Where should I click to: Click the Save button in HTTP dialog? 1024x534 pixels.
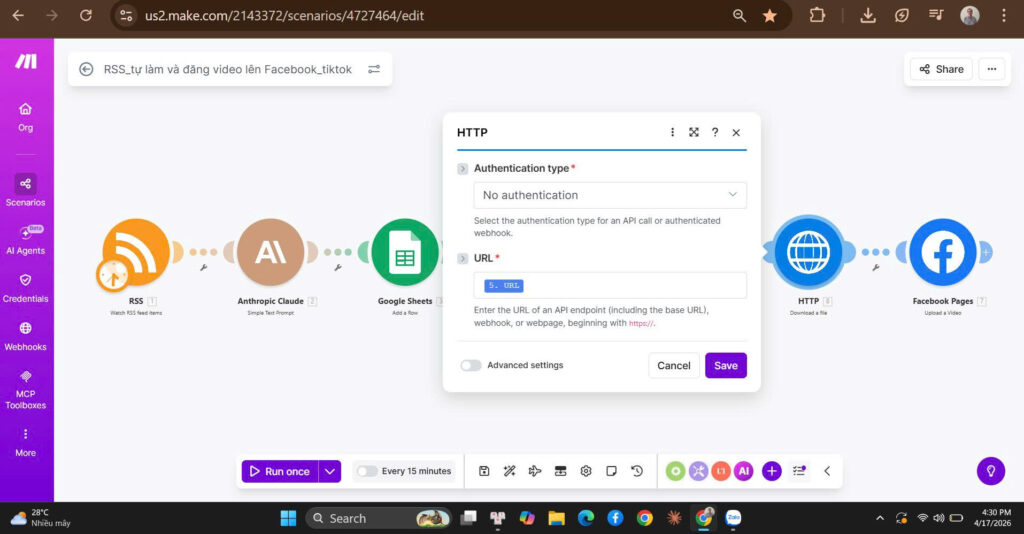pyautogui.click(x=725, y=366)
